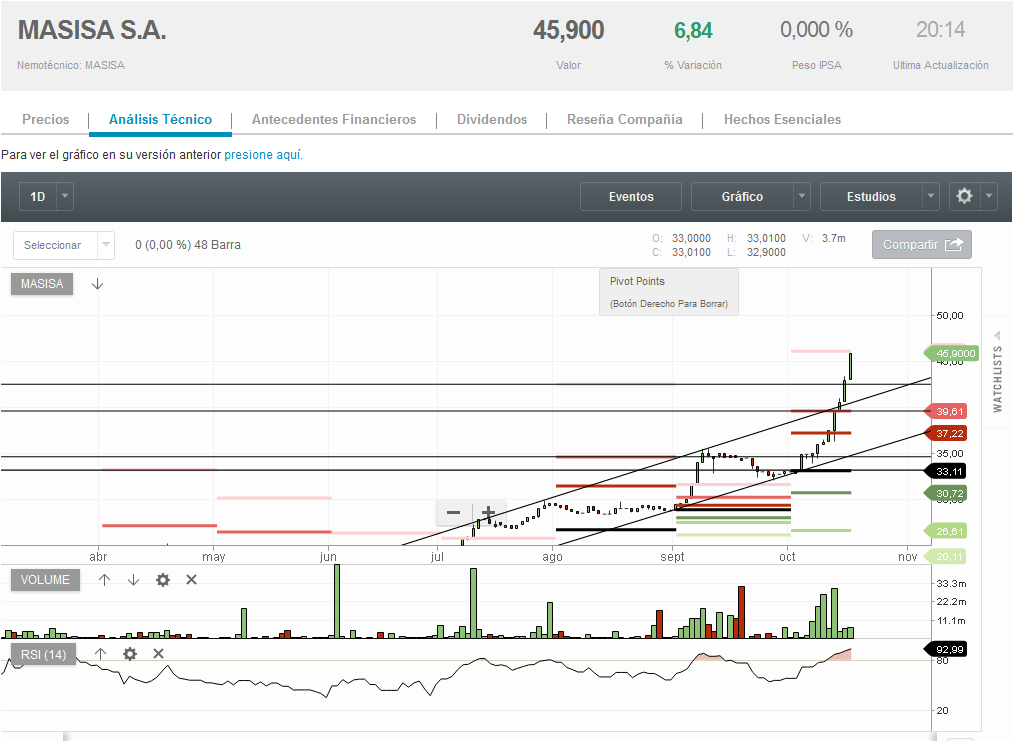
Task: Expand the Estudios studies dropdown
Action: (931, 197)
